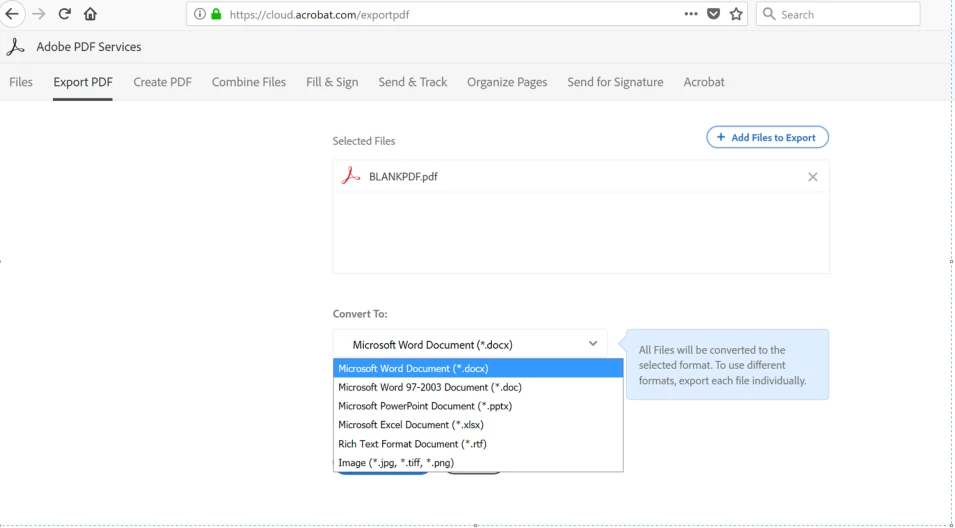Bookmark this page with star icon
Image resolution: width=955 pixels, height=528 pixels.
(x=736, y=14)
